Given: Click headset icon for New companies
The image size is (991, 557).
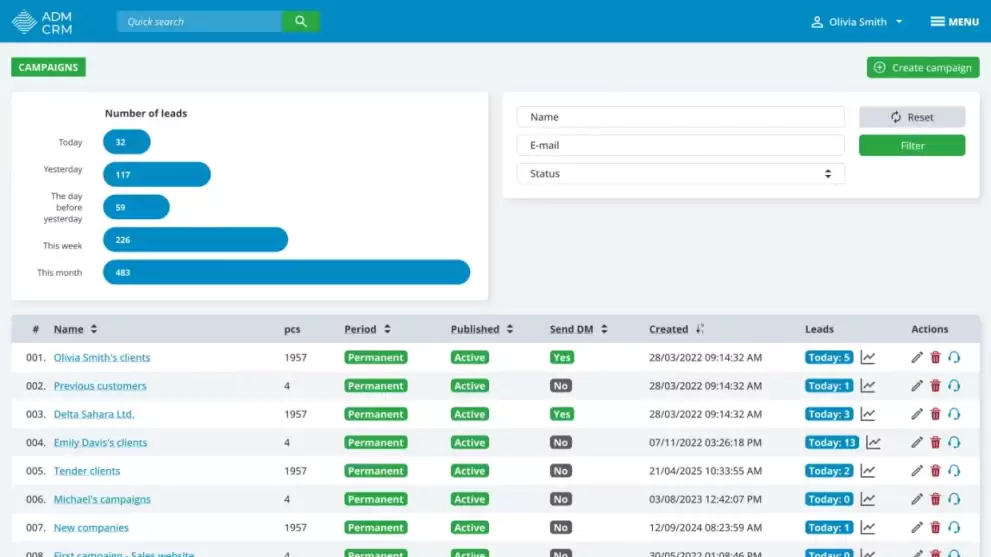Looking at the screenshot, I should (954, 527).
